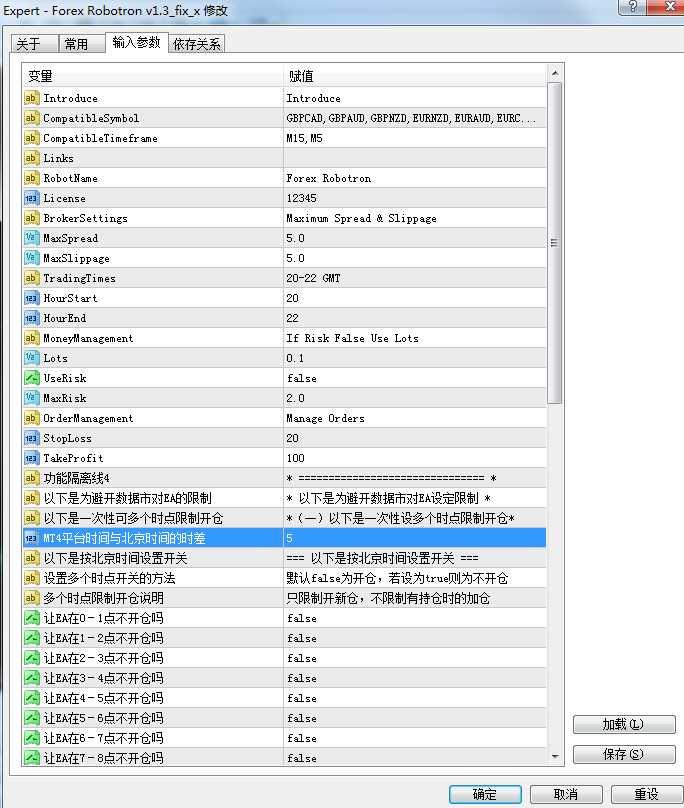Select the 多个时点限制开仓说明 row
Viewport: 684px width, 808px height.
click(285, 598)
